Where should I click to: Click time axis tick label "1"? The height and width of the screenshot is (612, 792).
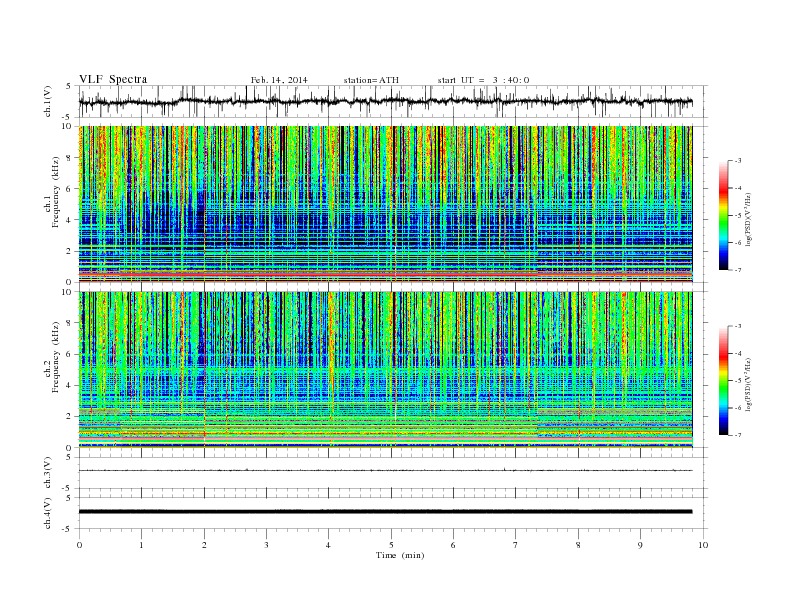142,545
